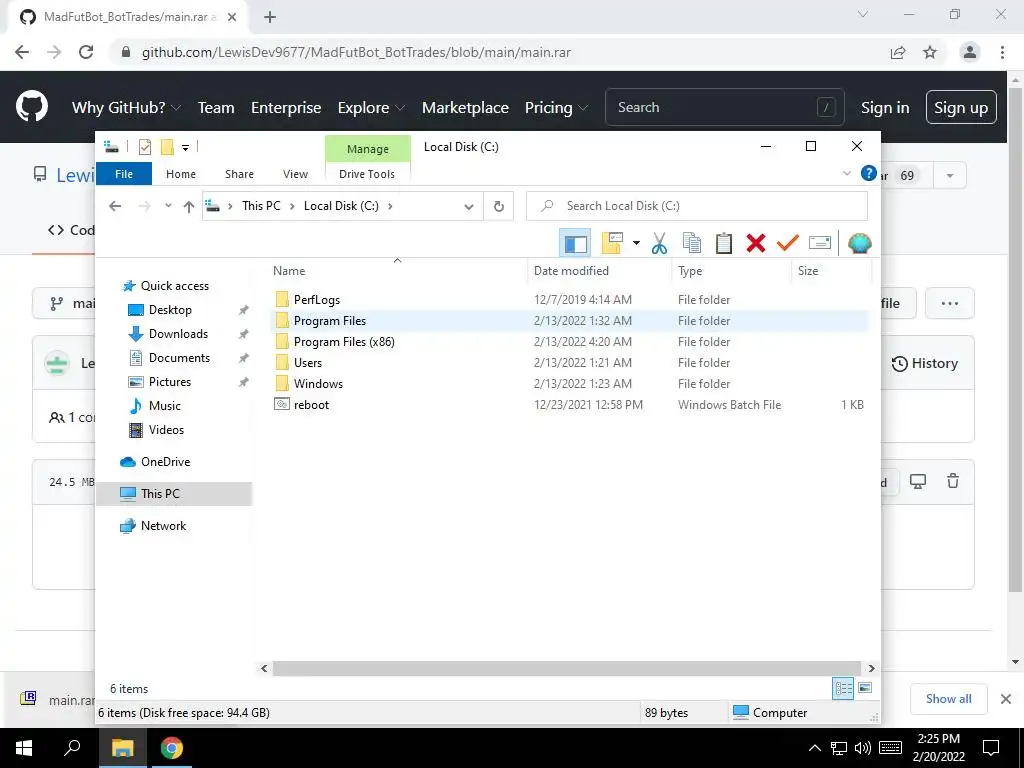Open Explore dropdown on GitHub header
Image resolution: width=1024 pixels, height=768 pixels.
coord(371,107)
